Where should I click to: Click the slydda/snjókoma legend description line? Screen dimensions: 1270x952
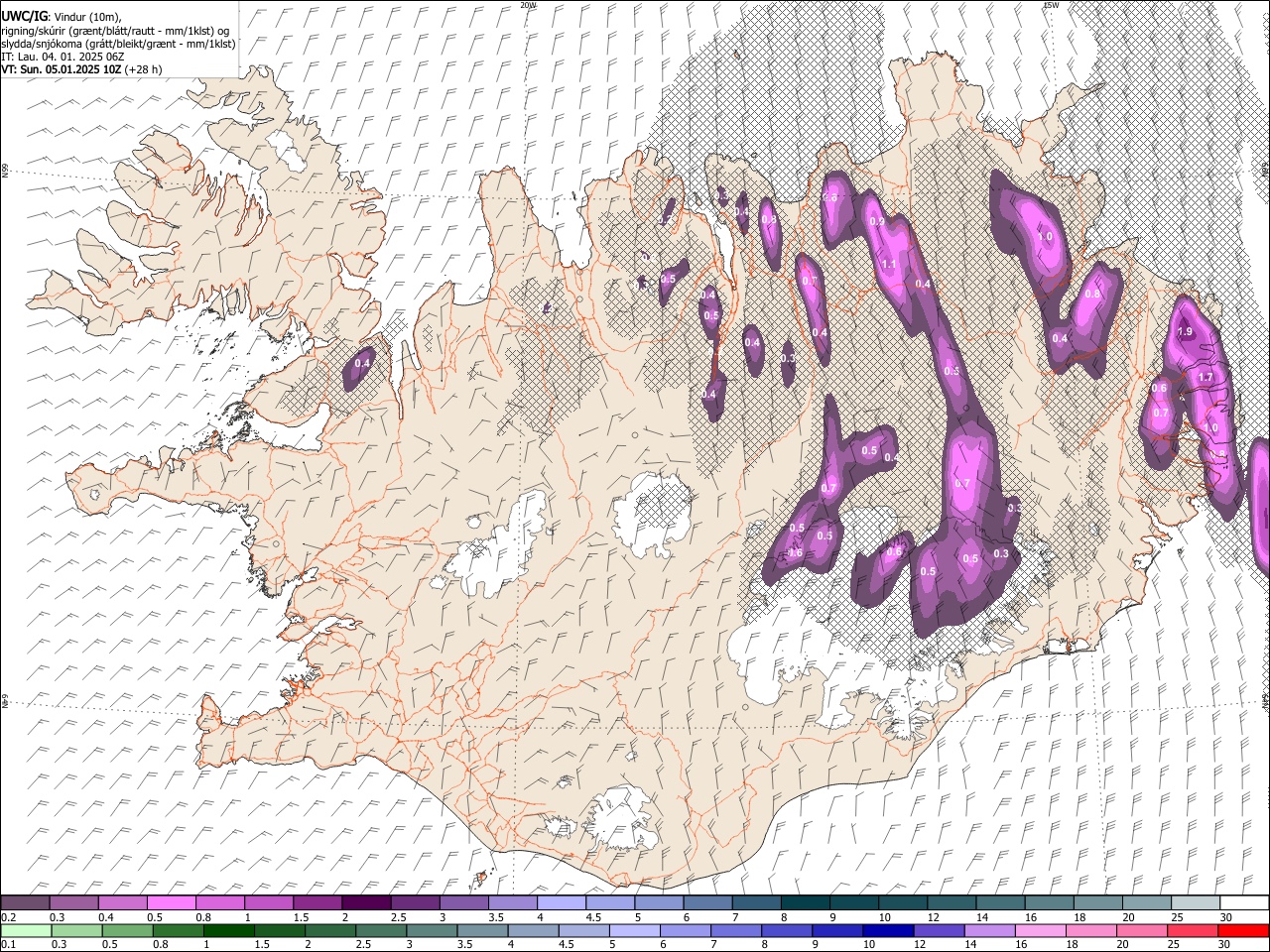point(118,44)
